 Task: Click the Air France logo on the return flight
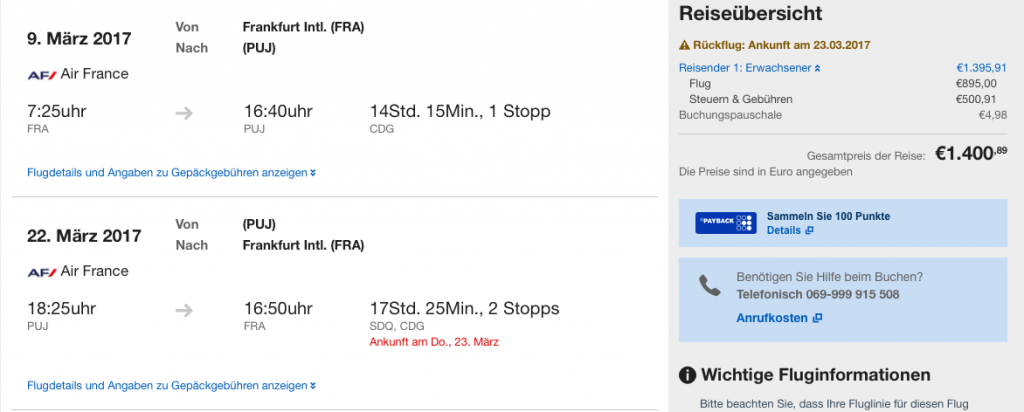(x=42, y=271)
